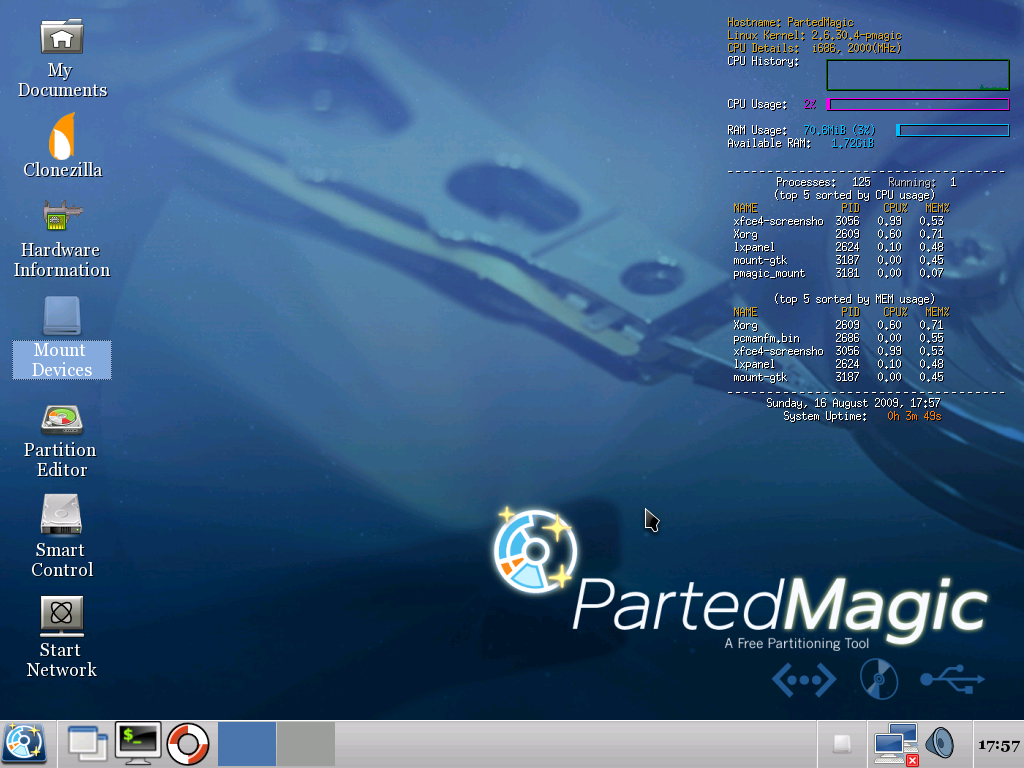Viewport: 1024px width, 768px height.
Task: Click 'Sunday, 16 August 2009, 17:57' date line
Action: (853, 403)
